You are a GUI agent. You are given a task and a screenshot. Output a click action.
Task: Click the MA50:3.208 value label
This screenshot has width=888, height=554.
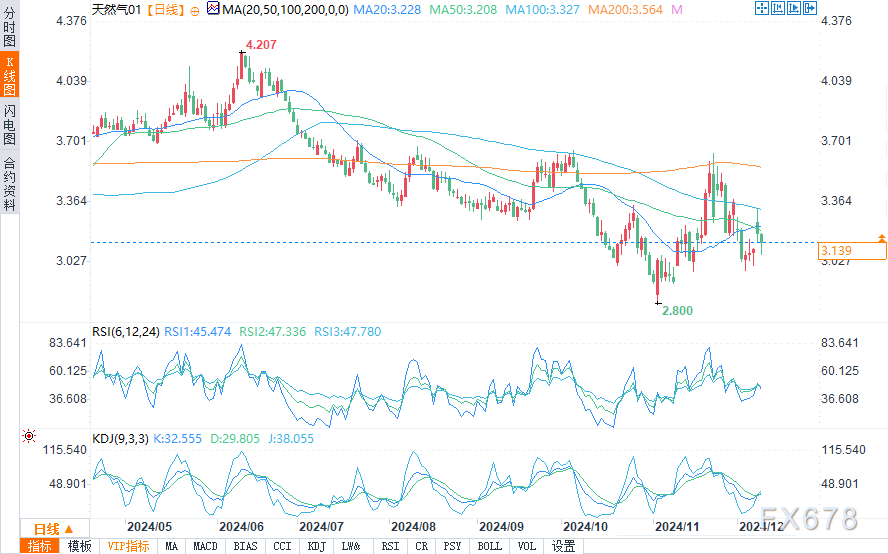[x=463, y=10]
